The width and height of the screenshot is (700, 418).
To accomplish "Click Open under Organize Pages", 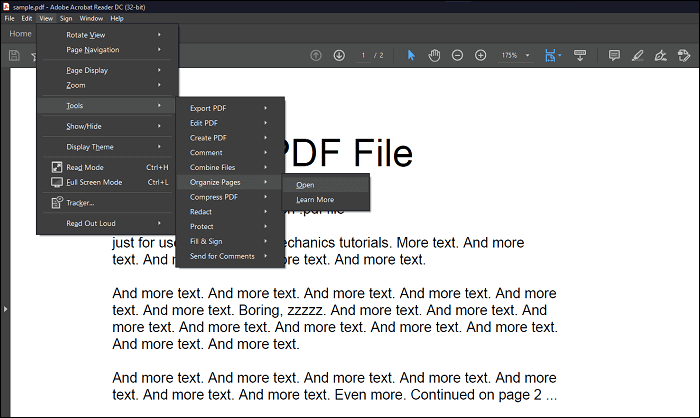I will pyautogui.click(x=306, y=185).
